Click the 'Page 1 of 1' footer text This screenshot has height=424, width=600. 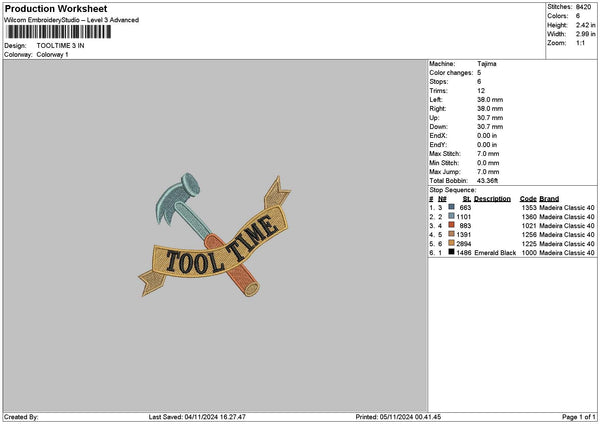pos(579,417)
